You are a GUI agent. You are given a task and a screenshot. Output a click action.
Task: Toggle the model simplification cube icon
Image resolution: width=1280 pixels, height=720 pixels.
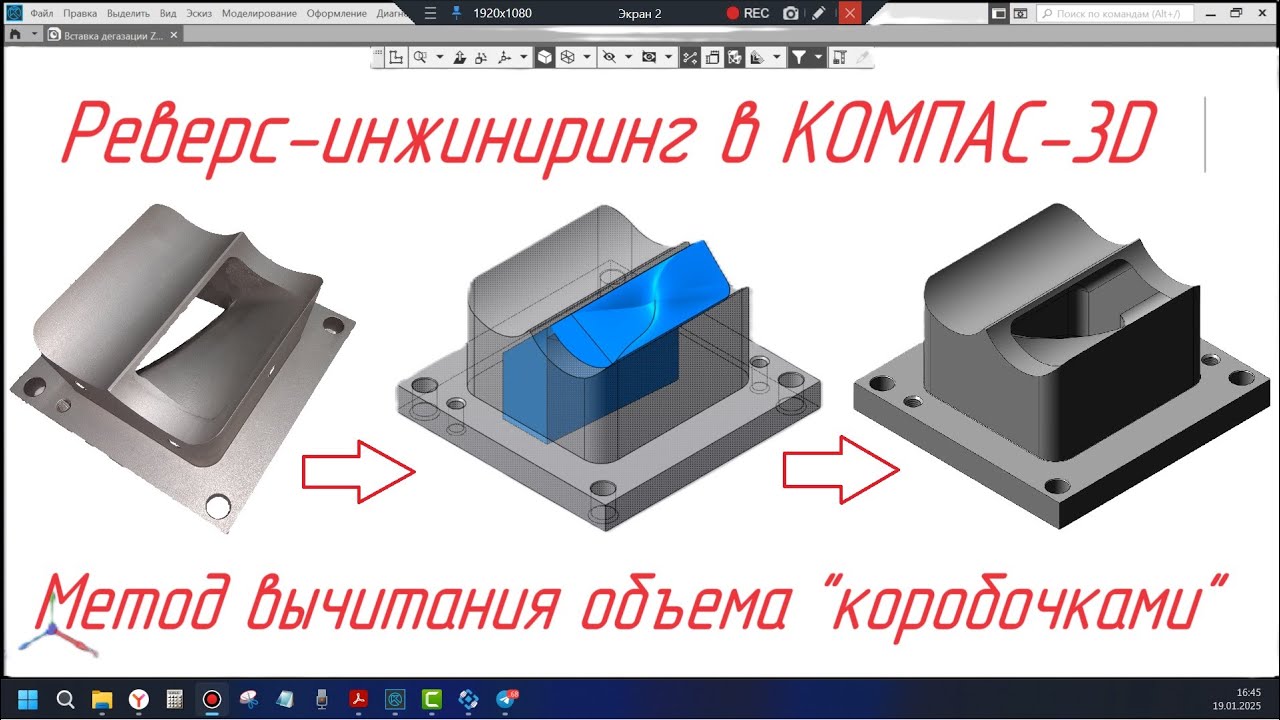[x=735, y=58]
